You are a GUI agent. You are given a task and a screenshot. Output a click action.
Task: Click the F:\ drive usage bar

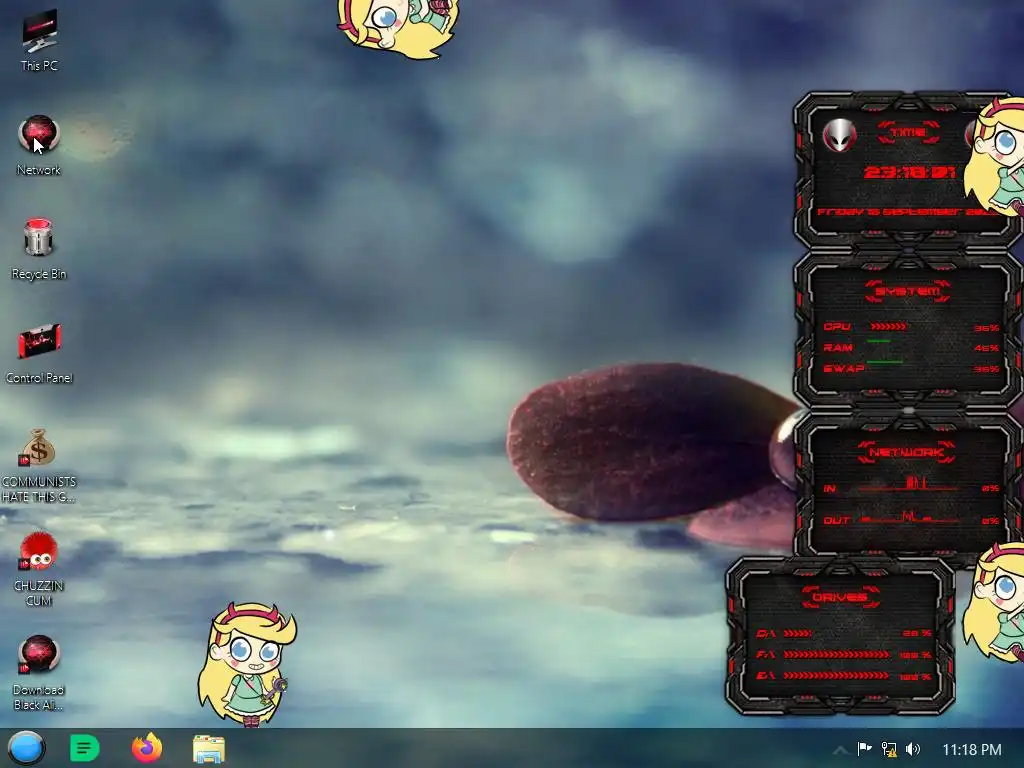(x=837, y=654)
